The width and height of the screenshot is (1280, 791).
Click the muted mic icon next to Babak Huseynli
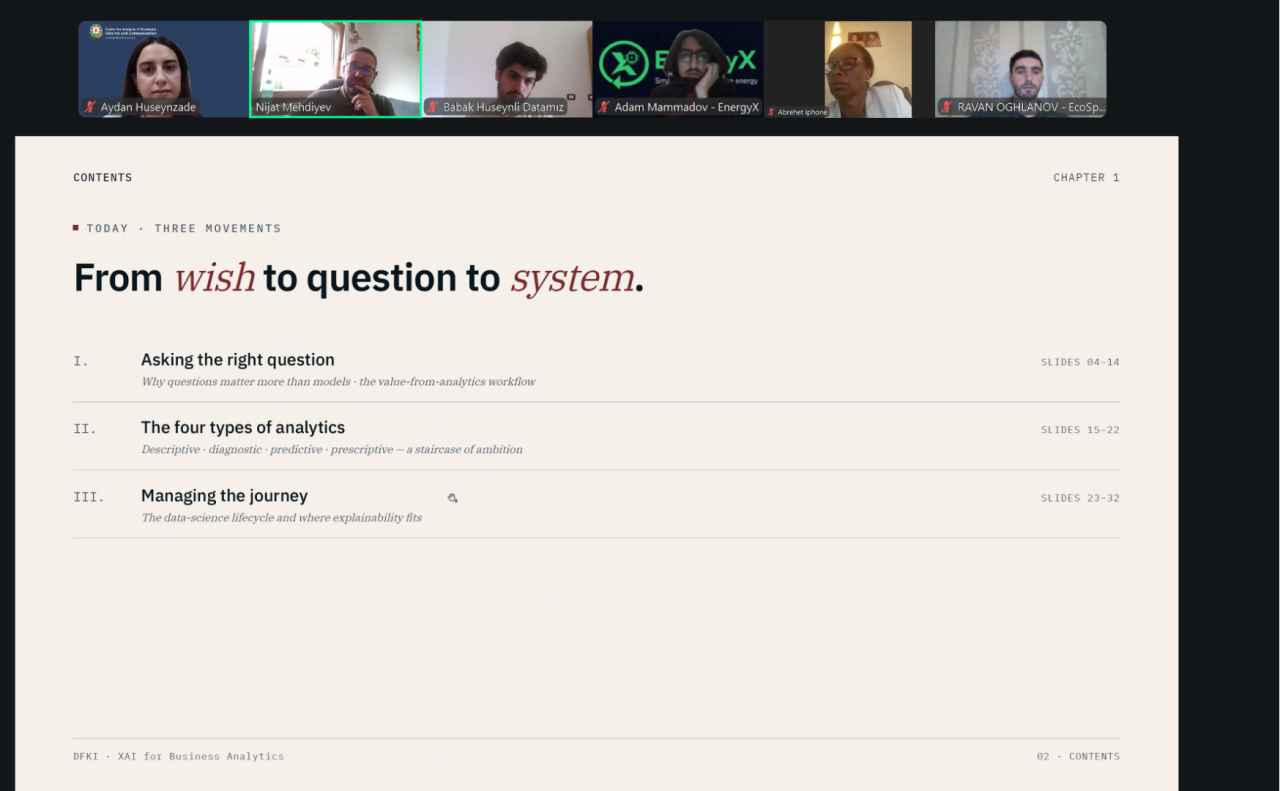click(433, 107)
